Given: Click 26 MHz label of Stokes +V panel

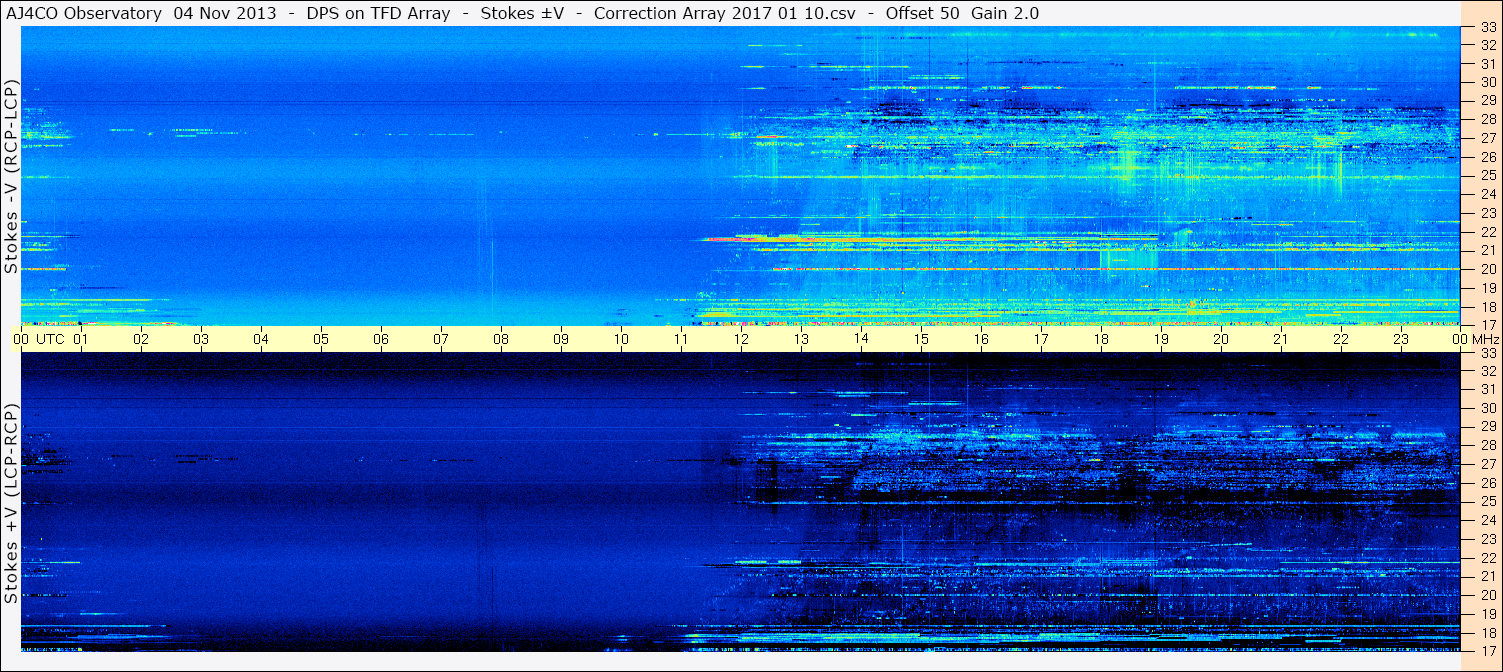Looking at the screenshot, I should coord(1488,482).
